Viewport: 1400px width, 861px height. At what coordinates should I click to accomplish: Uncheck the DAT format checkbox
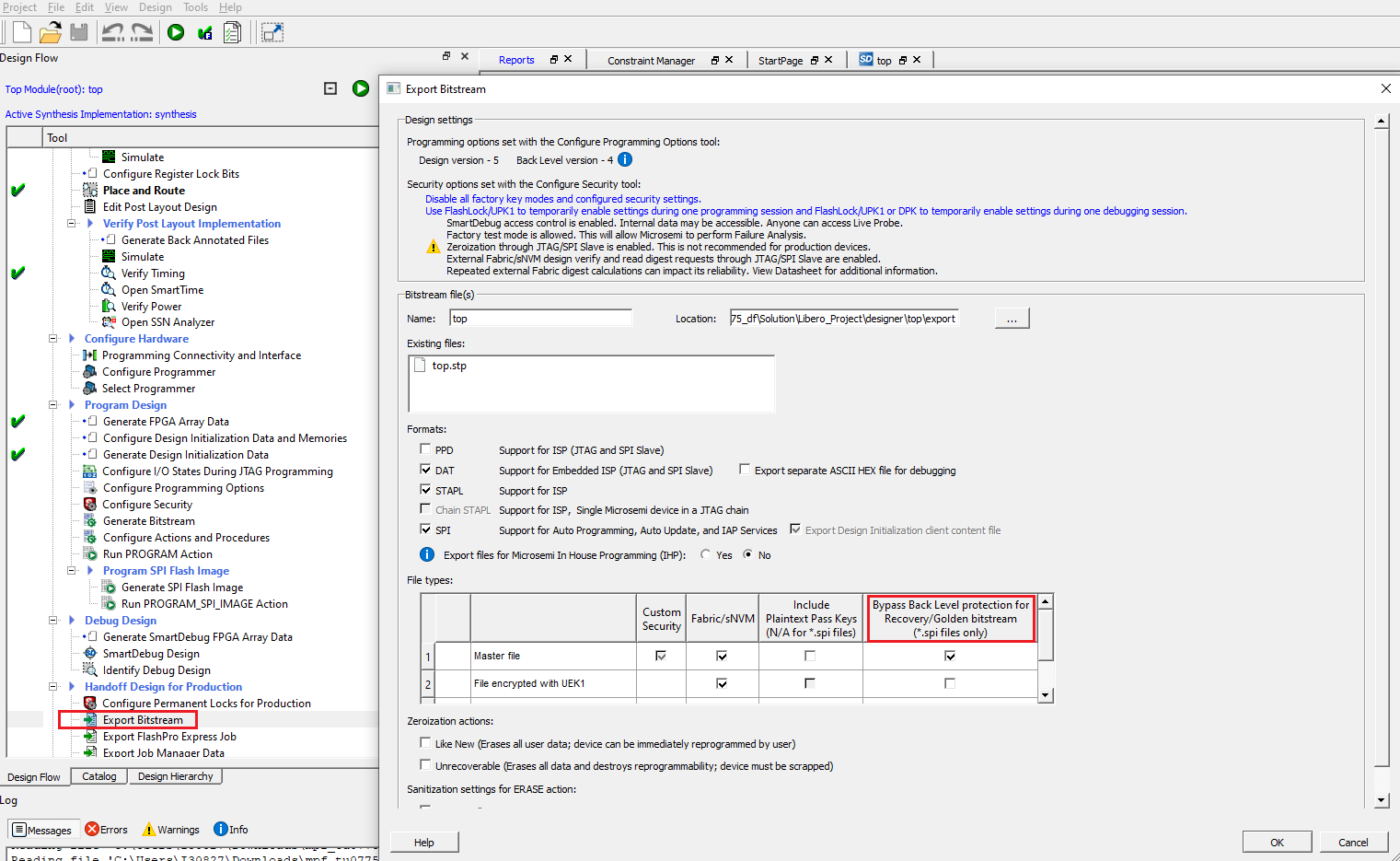(x=425, y=470)
